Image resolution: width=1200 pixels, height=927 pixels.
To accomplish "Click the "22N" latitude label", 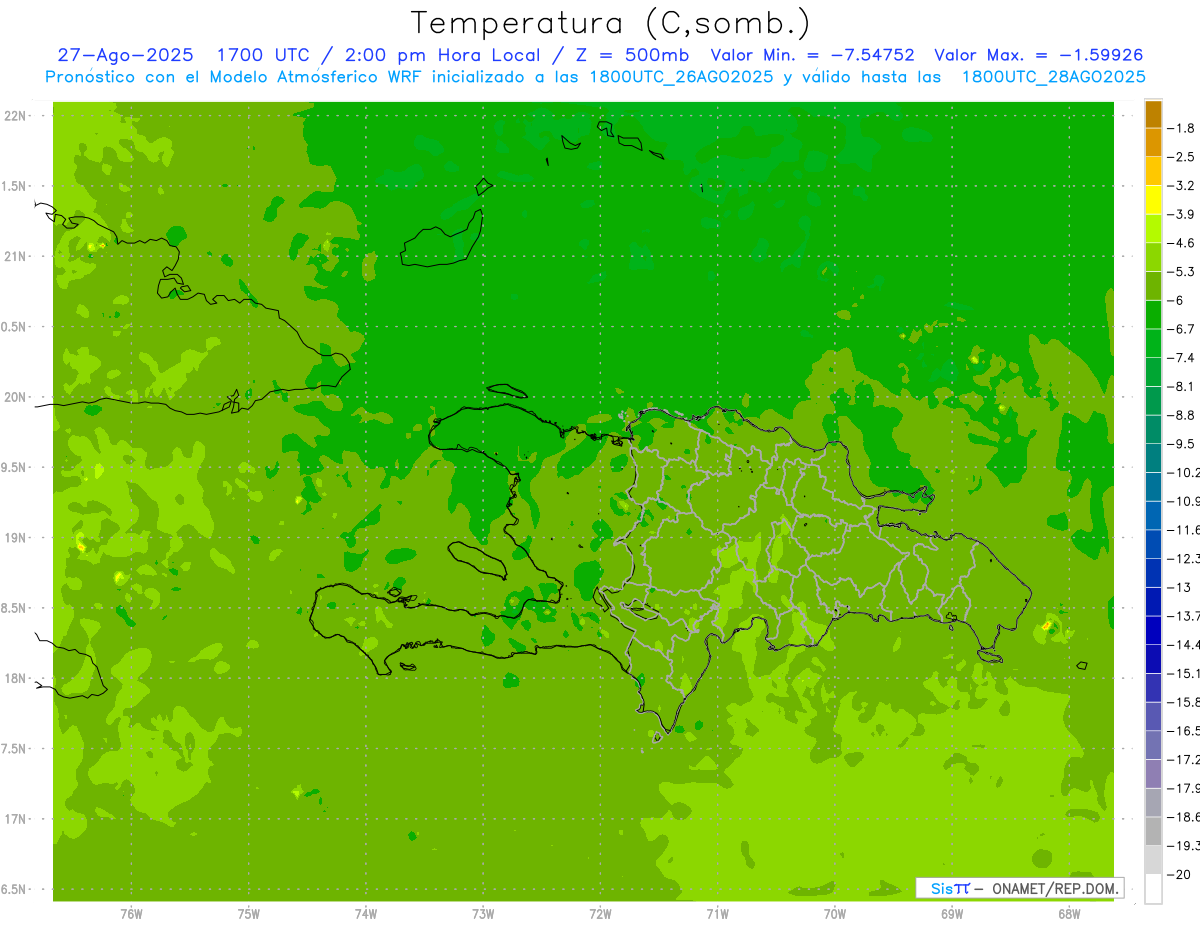I will tap(15, 116).
